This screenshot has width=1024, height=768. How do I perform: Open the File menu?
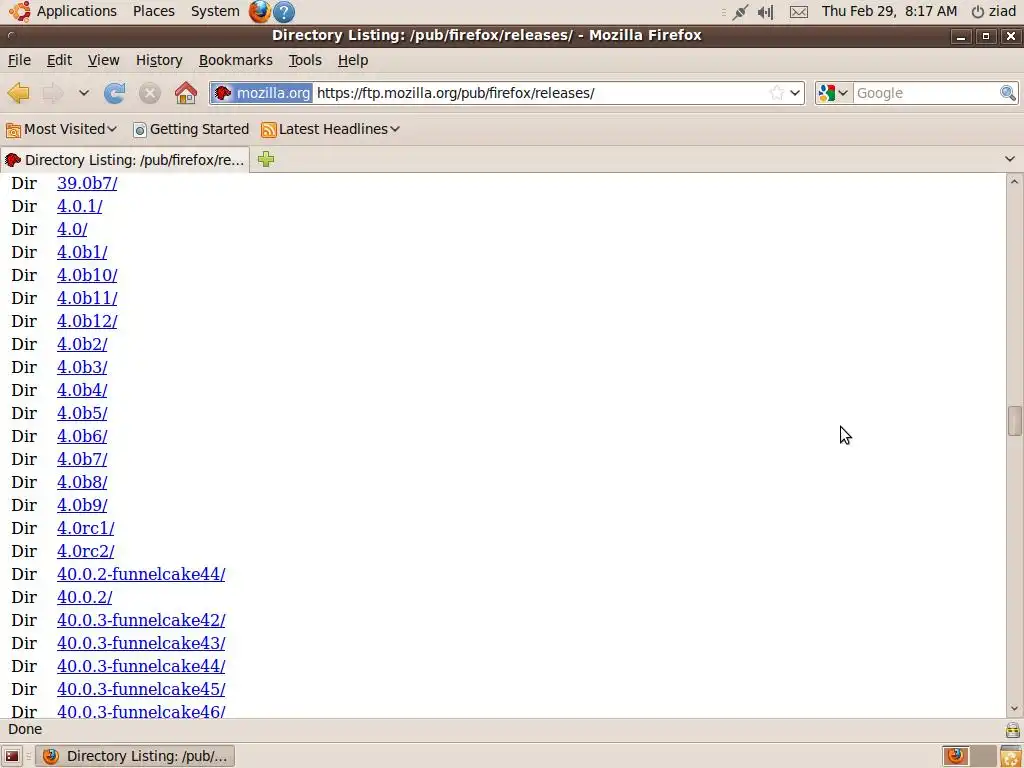coord(19,60)
